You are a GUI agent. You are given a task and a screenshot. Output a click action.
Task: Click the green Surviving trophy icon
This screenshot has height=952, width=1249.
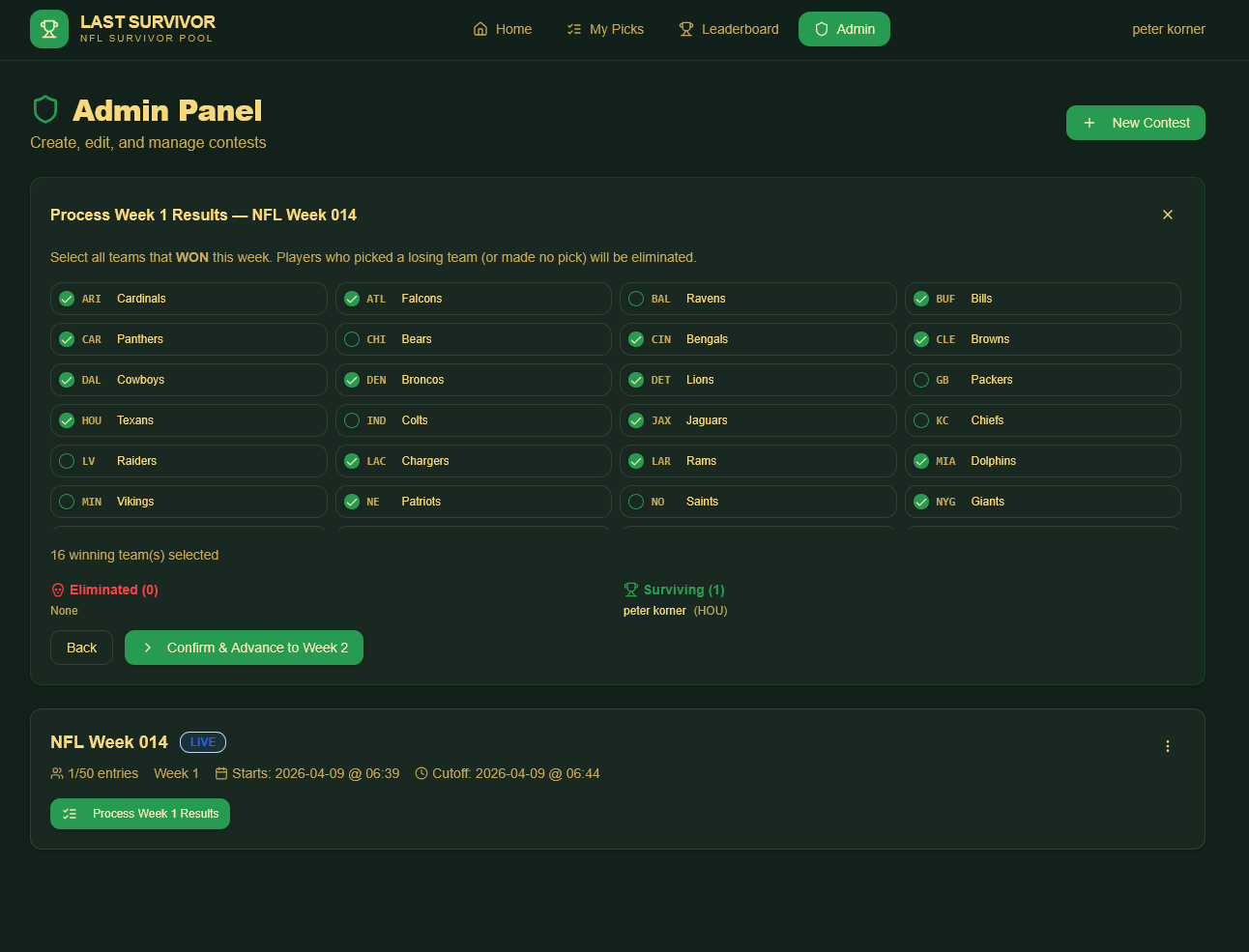[x=631, y=590]
